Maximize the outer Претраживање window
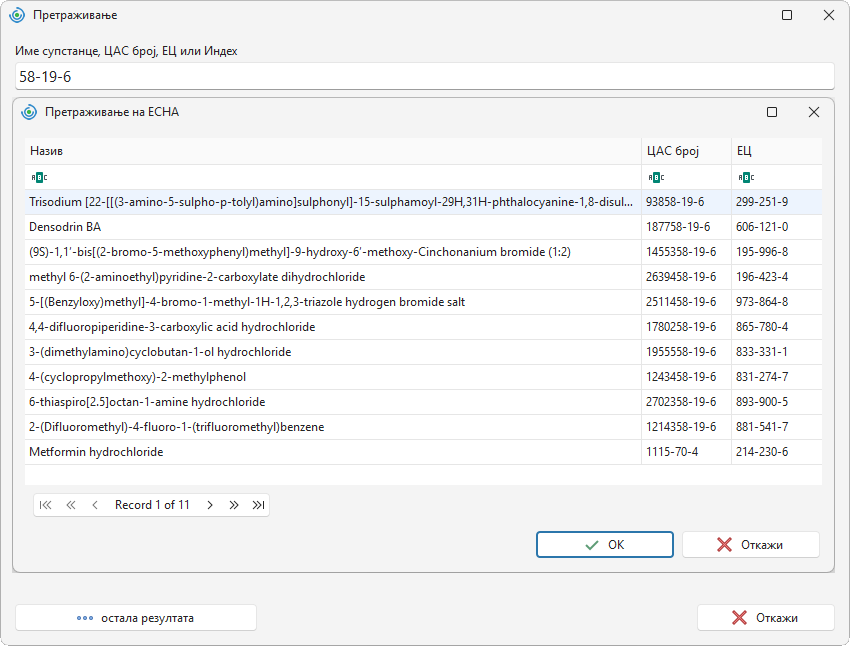Screen dimensions: 850x646 (x=787, y=15)
